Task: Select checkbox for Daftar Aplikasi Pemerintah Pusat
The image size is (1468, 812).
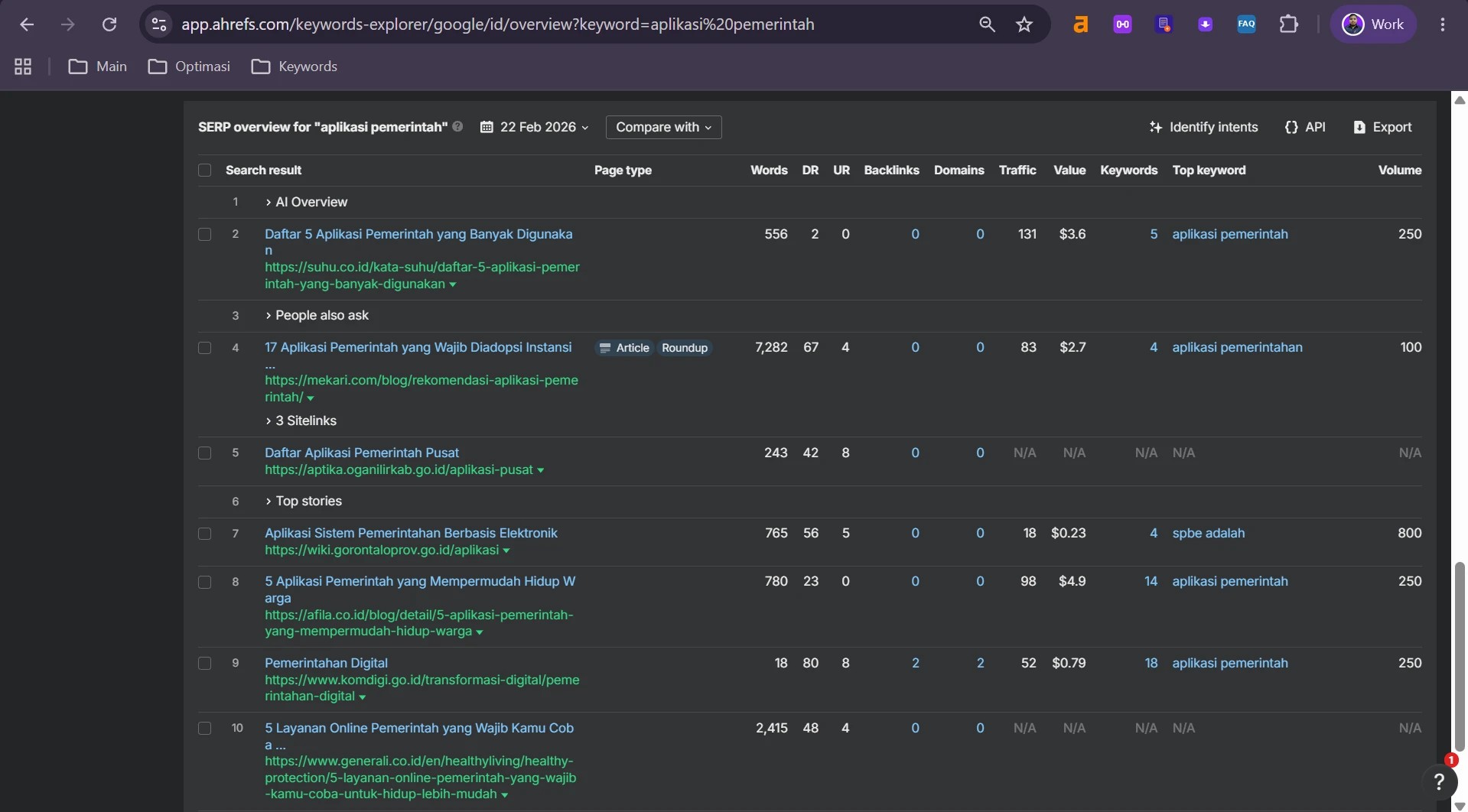Action: [204, 453]
